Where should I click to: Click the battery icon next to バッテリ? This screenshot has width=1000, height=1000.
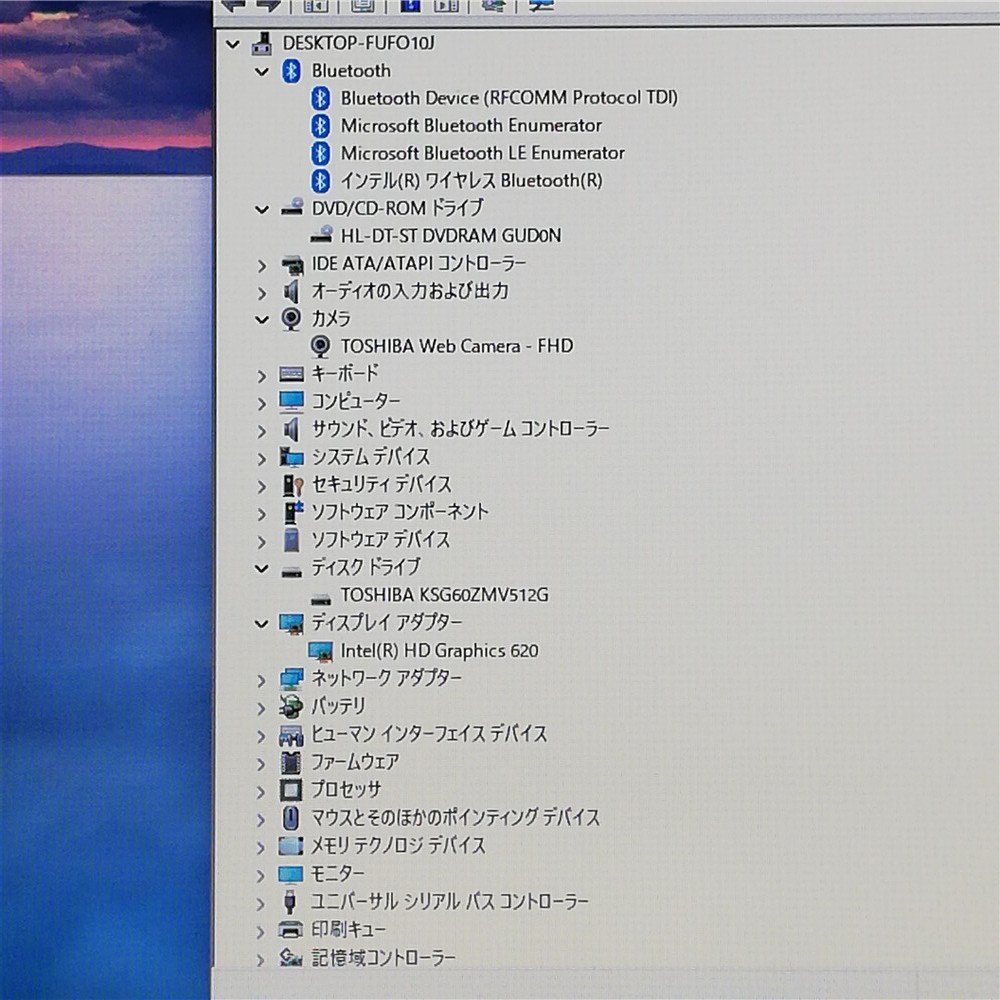click(292, 706)
